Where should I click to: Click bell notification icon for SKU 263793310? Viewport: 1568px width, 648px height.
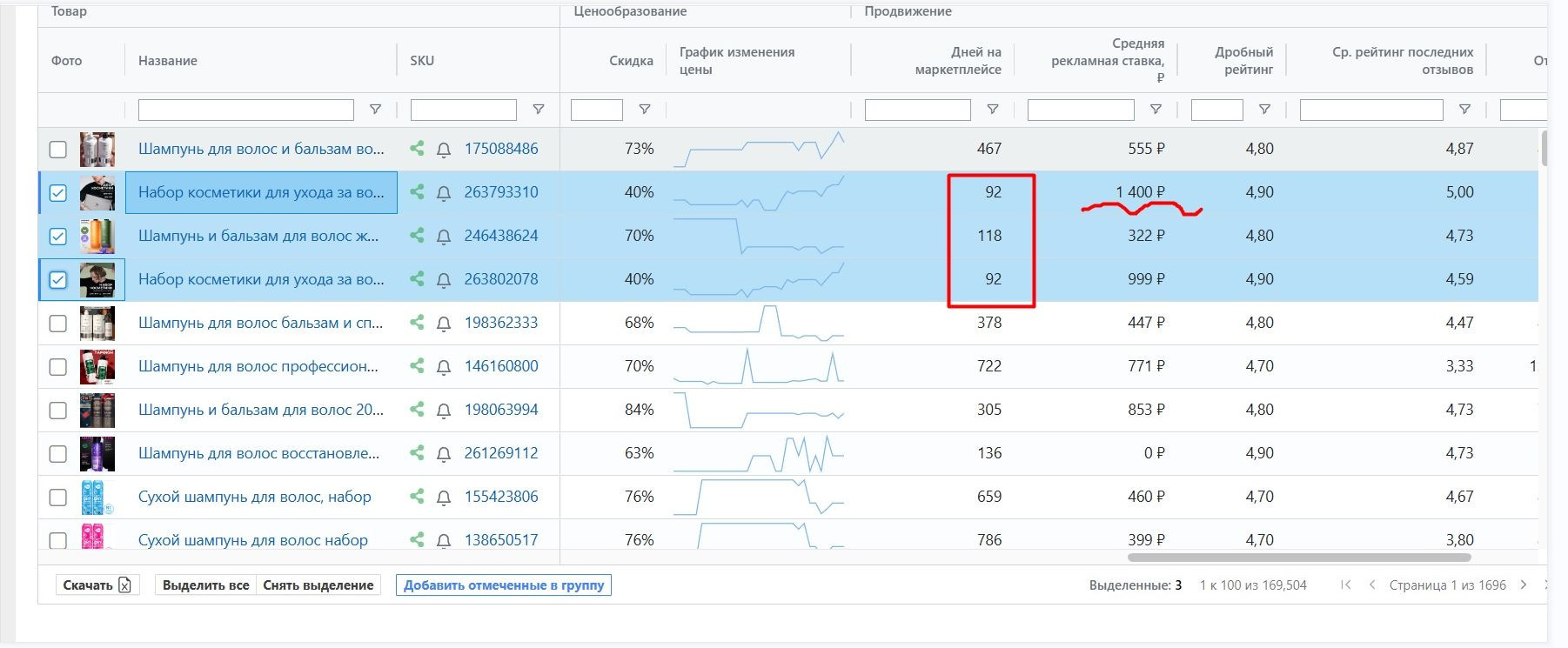(x=444, y=193)
